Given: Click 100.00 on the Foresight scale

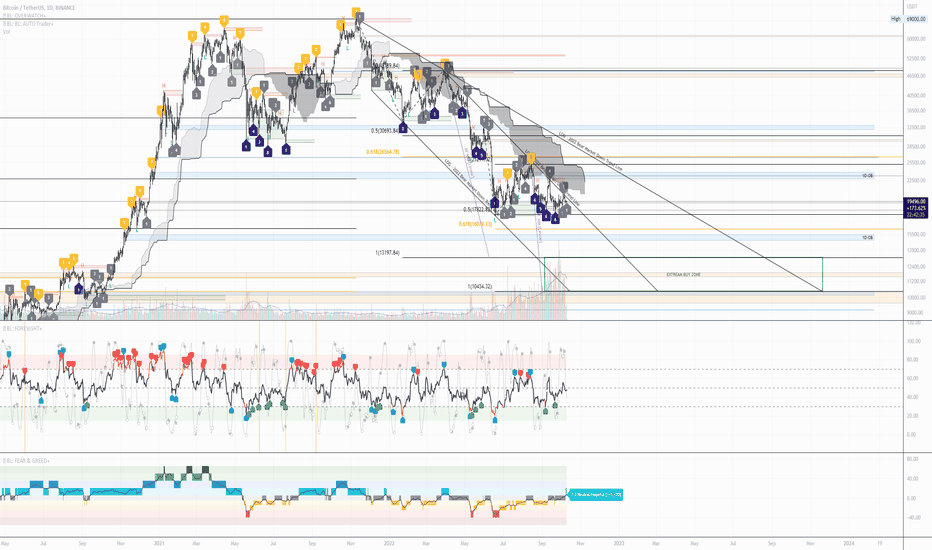Looking at the screenshot, I should coord(913,341).
